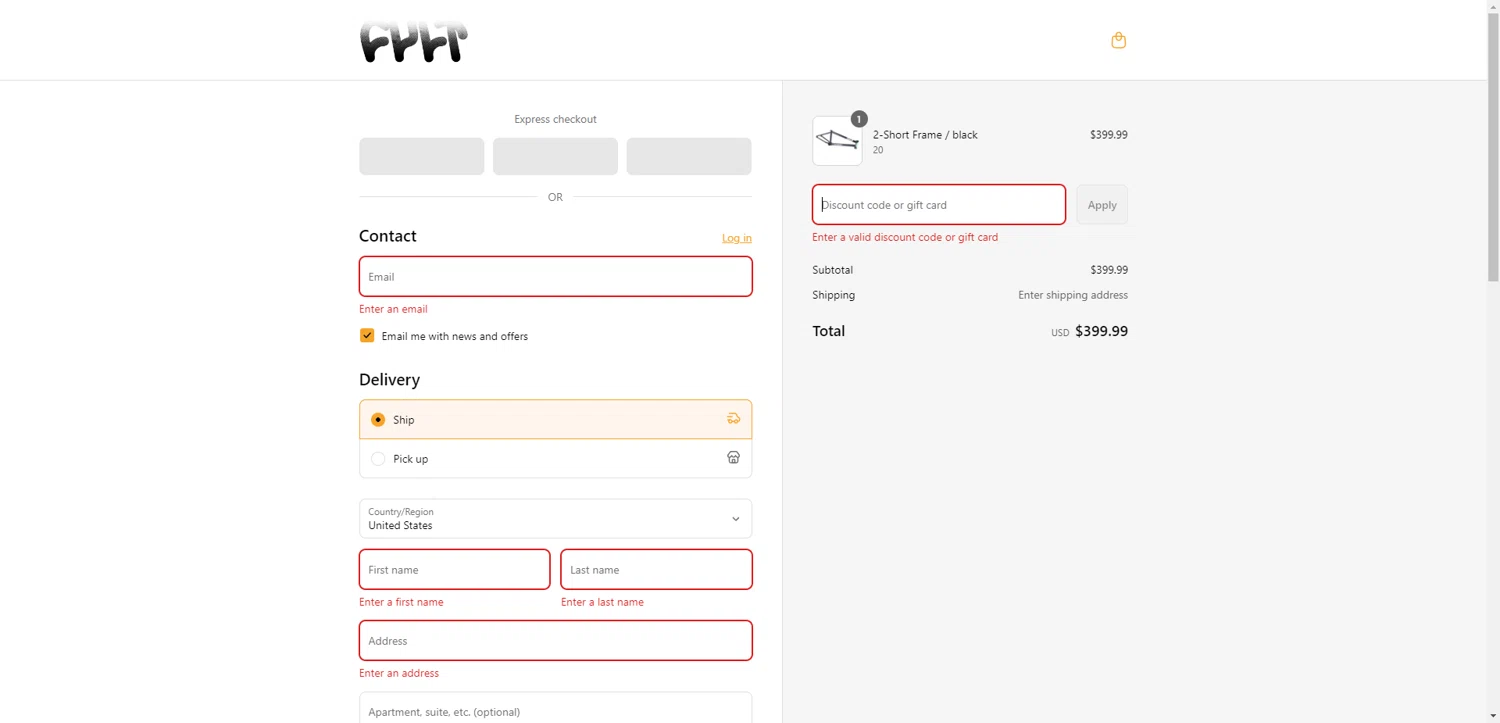Click the first express checkout button
The height and width of the screenshot is (723, 1500).
tap(422, 156)
